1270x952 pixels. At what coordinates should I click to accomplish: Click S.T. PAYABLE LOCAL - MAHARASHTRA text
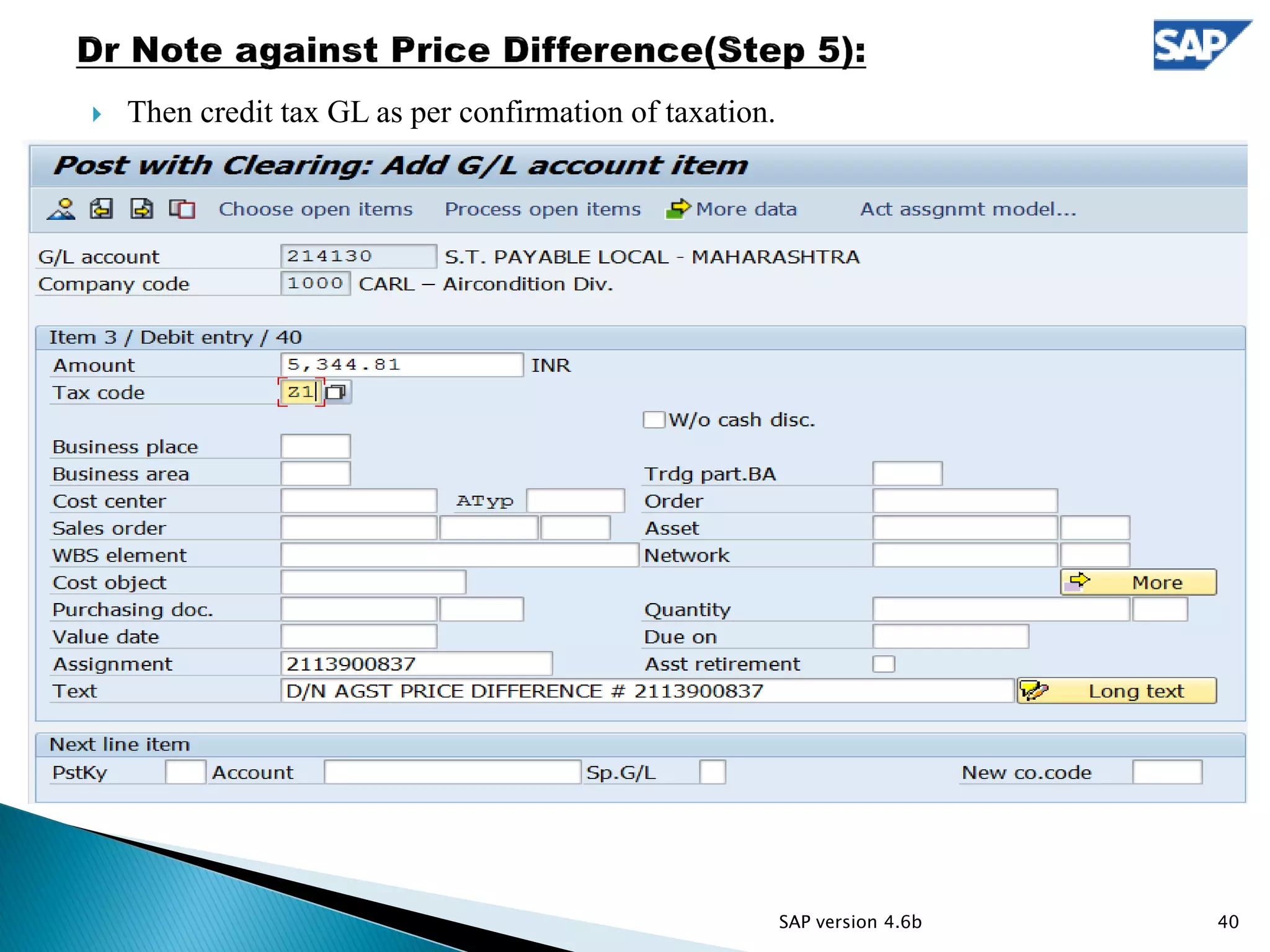tap(652, 257)
